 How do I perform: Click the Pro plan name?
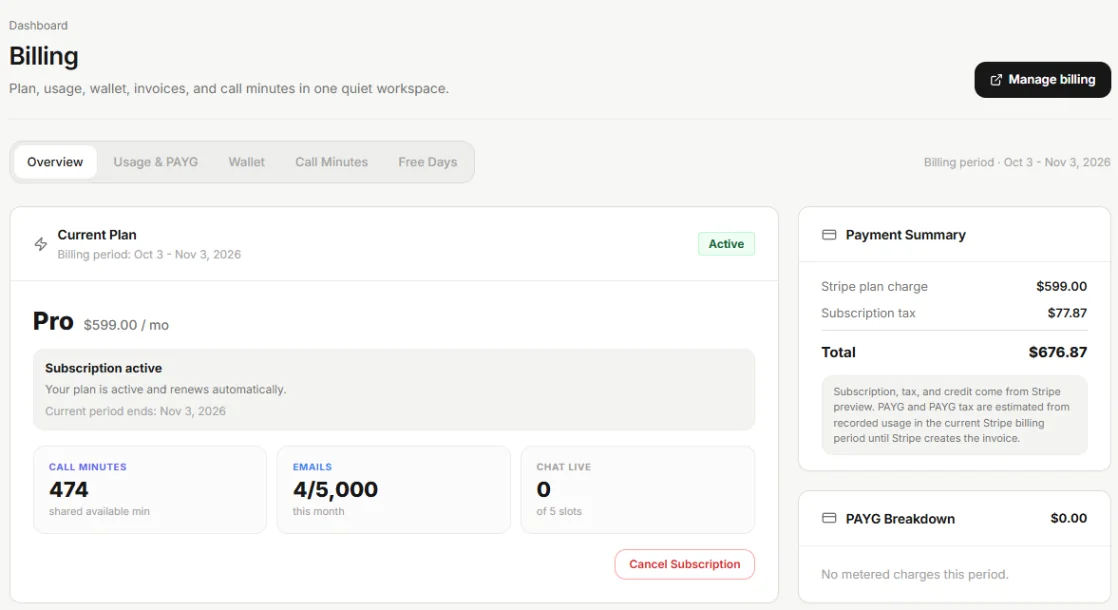coord(53,321)
